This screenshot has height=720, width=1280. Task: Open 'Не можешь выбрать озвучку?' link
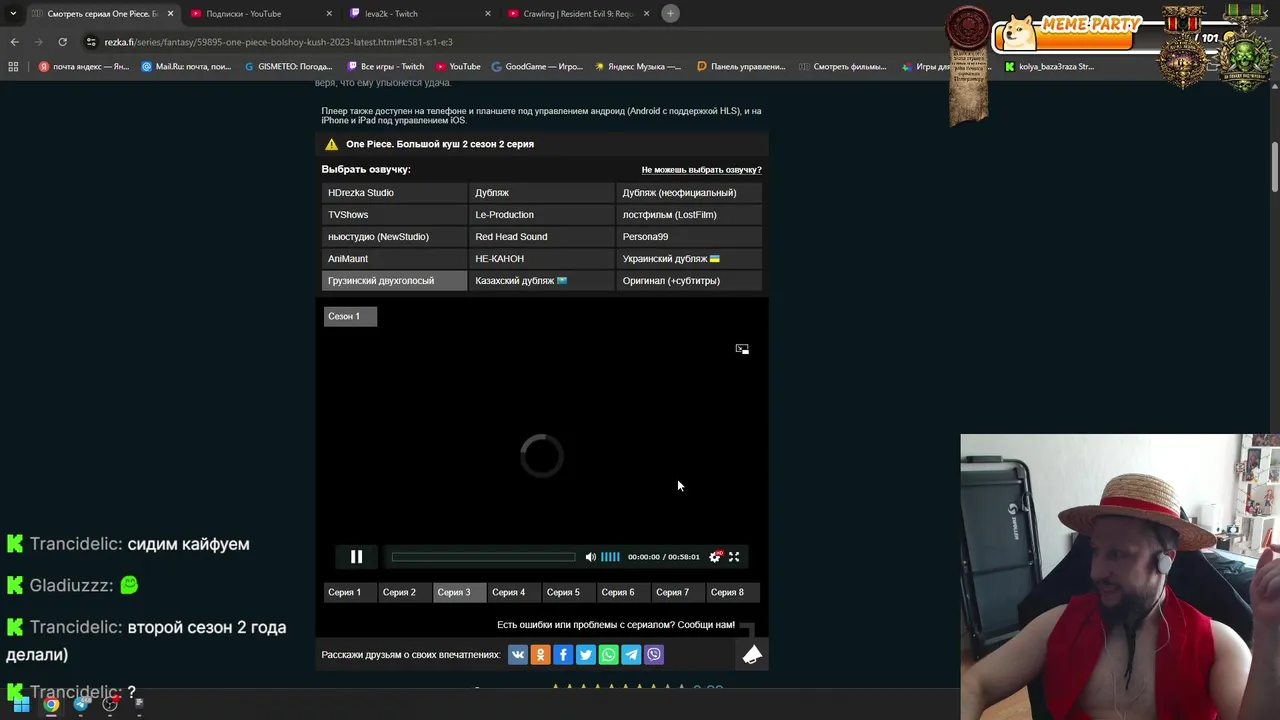701,170
